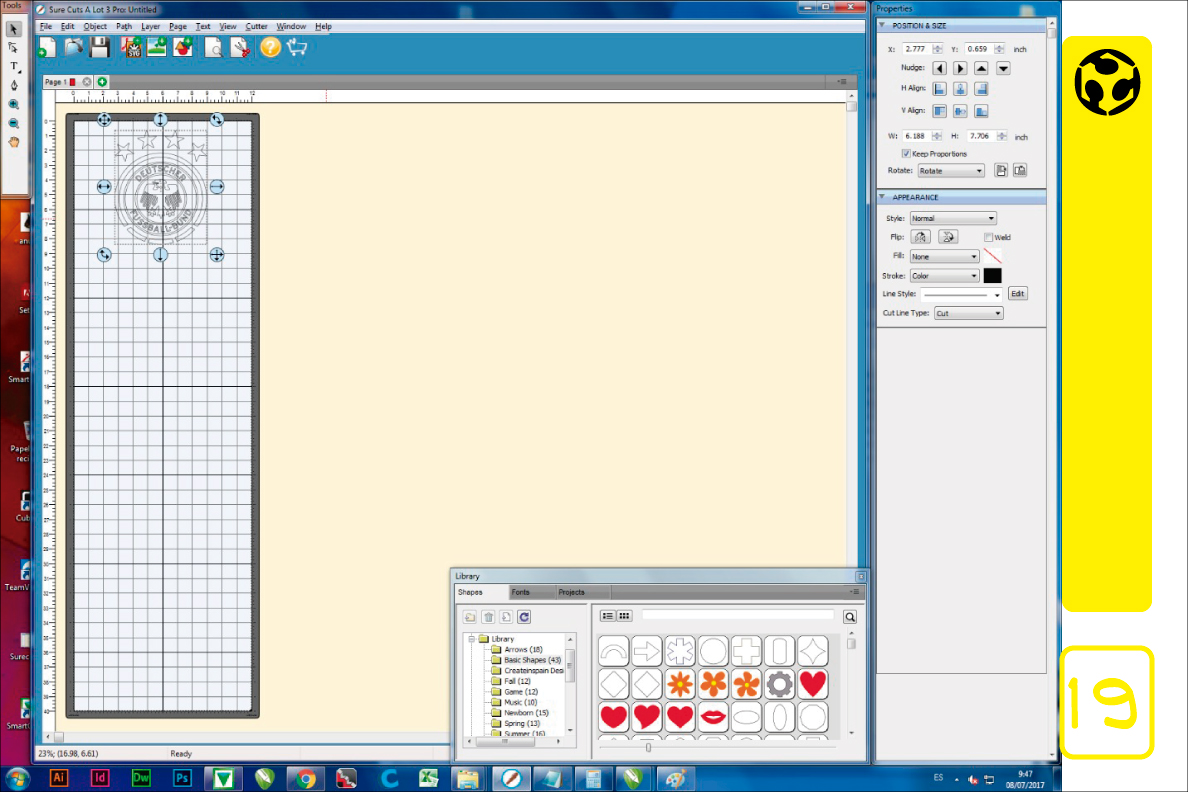Switch to the Fonts tab in Library
This screenshot has height=792, width=1188.
(x=521, y=593)
